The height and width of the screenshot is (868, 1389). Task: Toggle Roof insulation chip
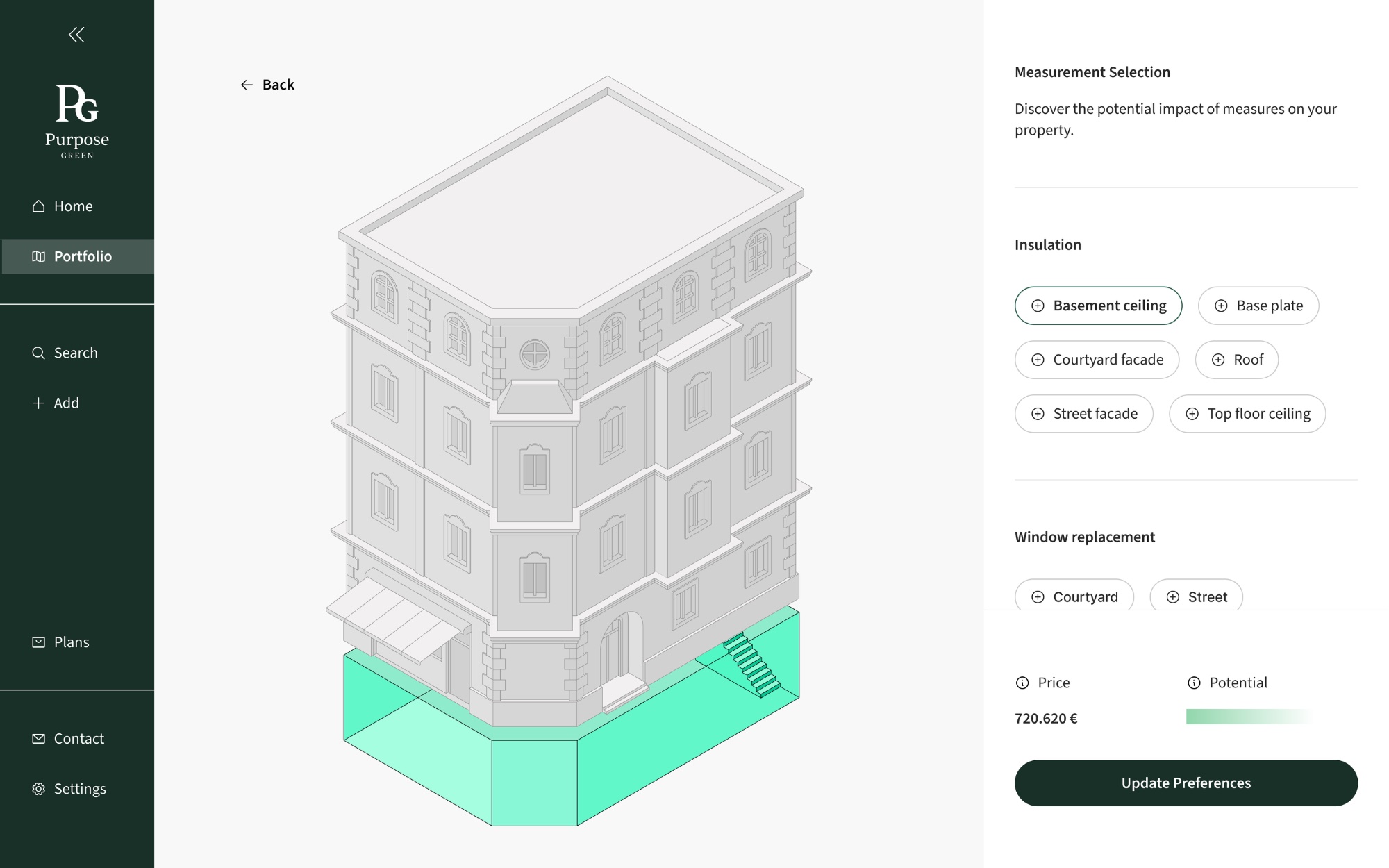click(1237, 360)
